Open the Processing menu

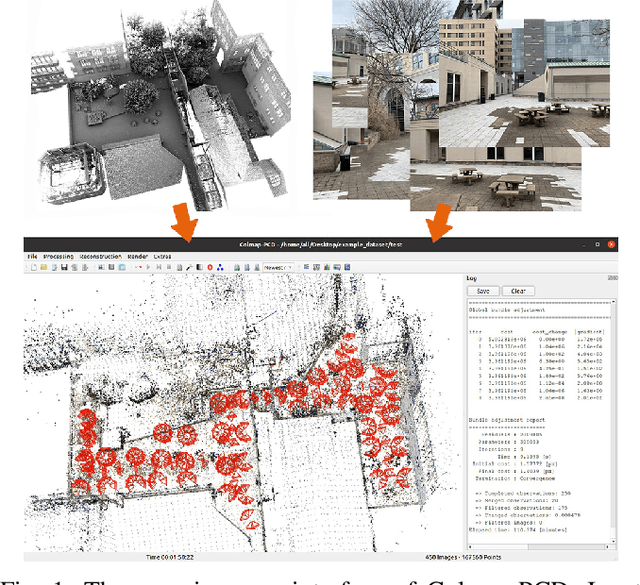click(x=58, y=257)
